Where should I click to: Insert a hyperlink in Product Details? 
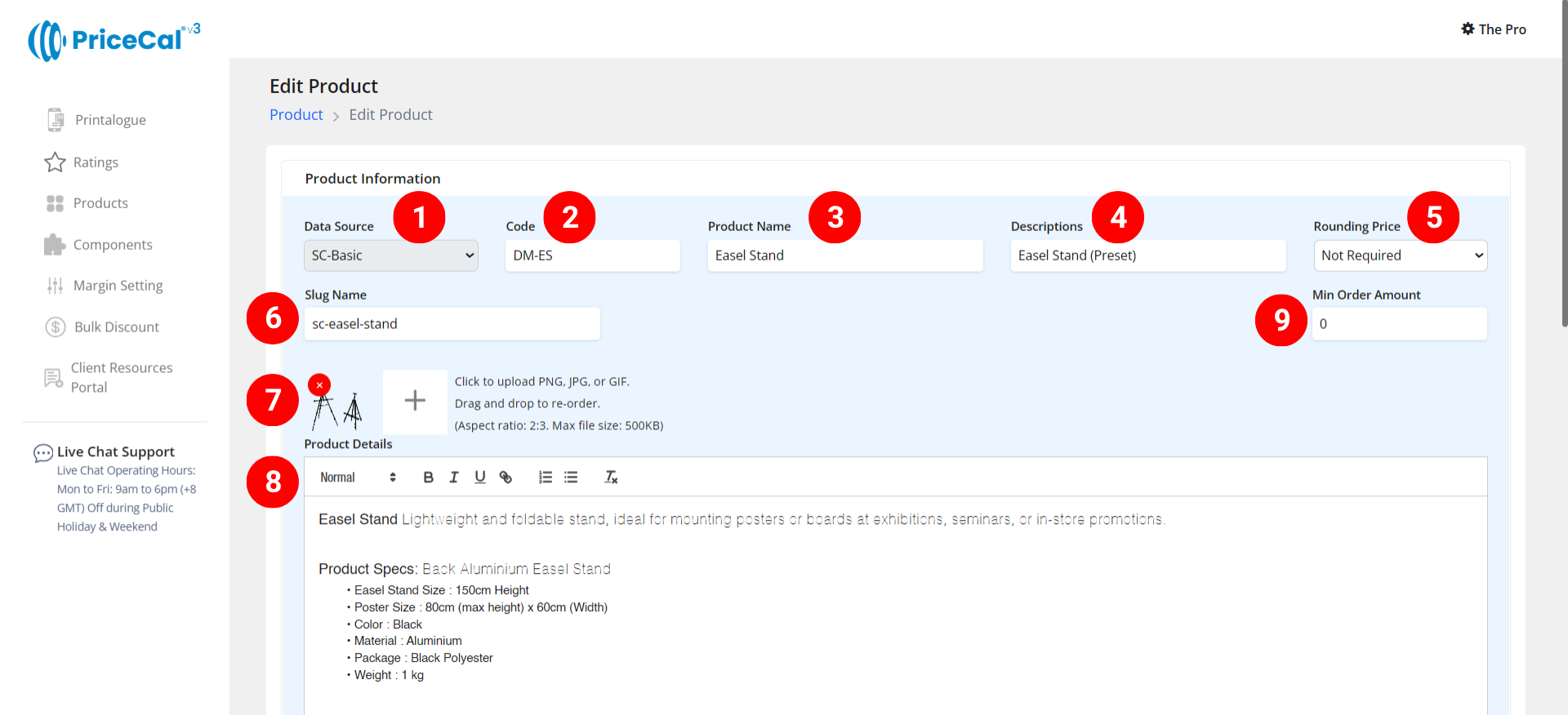click(506, 477)
